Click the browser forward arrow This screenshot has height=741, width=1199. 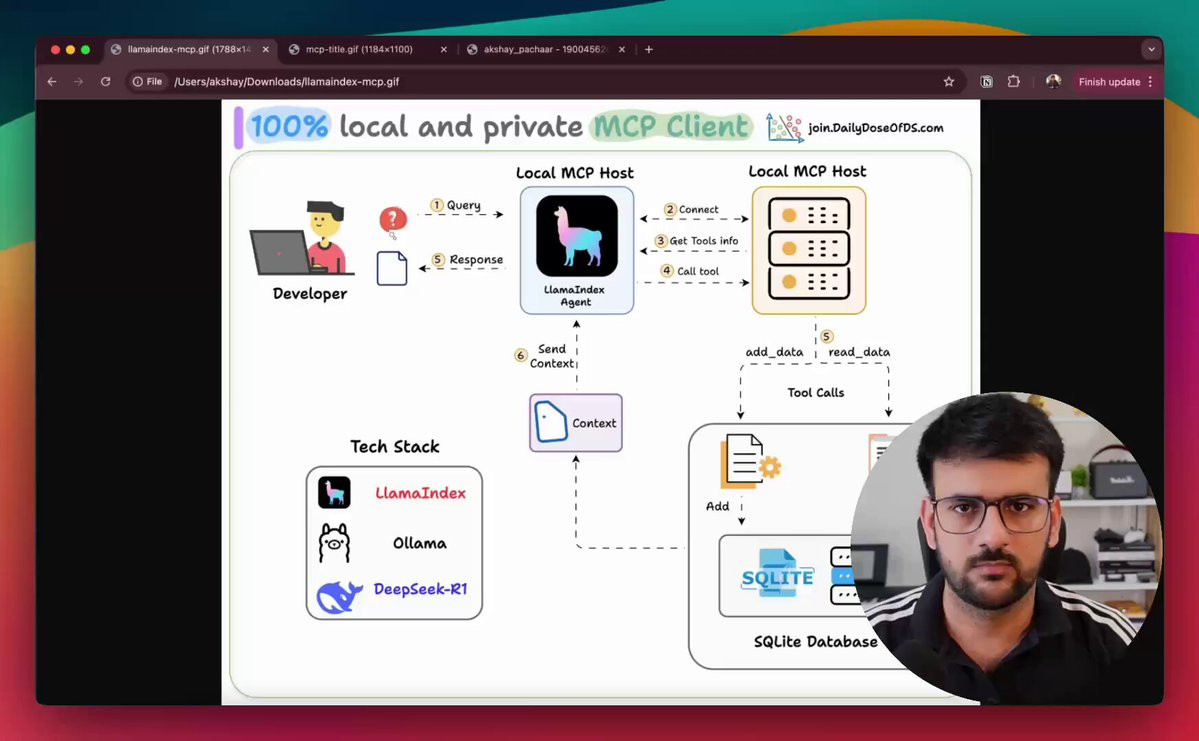(78, 82)
